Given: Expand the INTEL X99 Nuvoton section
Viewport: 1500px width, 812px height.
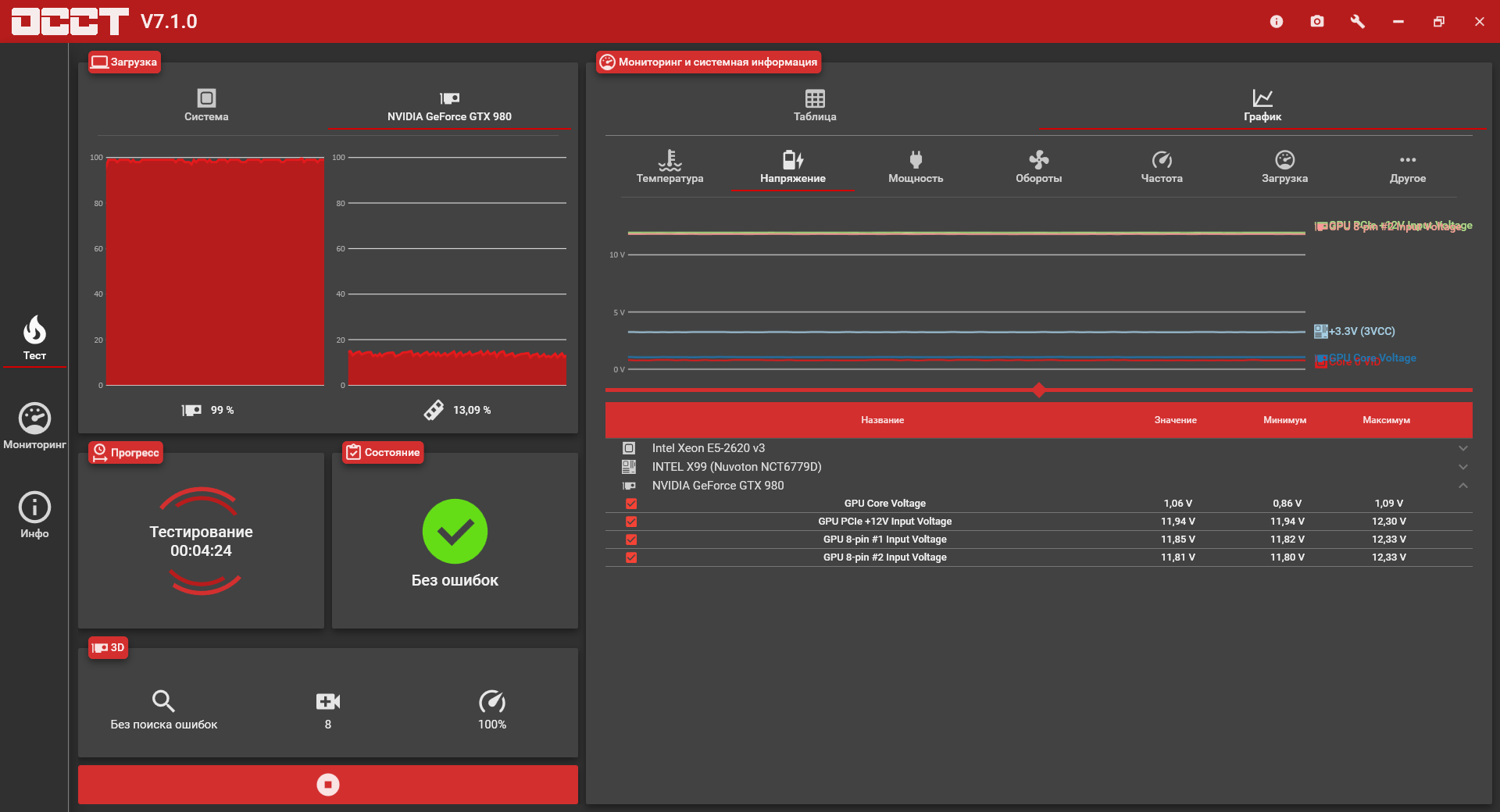Looking at the screenshot, I should pos(1463,467).
